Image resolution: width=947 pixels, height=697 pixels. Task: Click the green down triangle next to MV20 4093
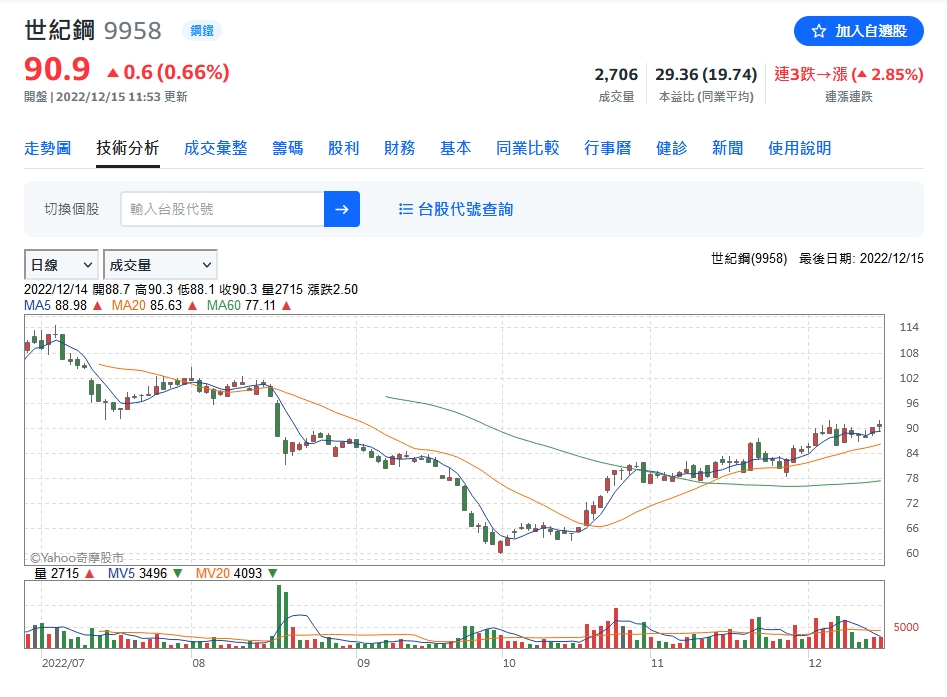pyautogui.click(x=272, y=573)
